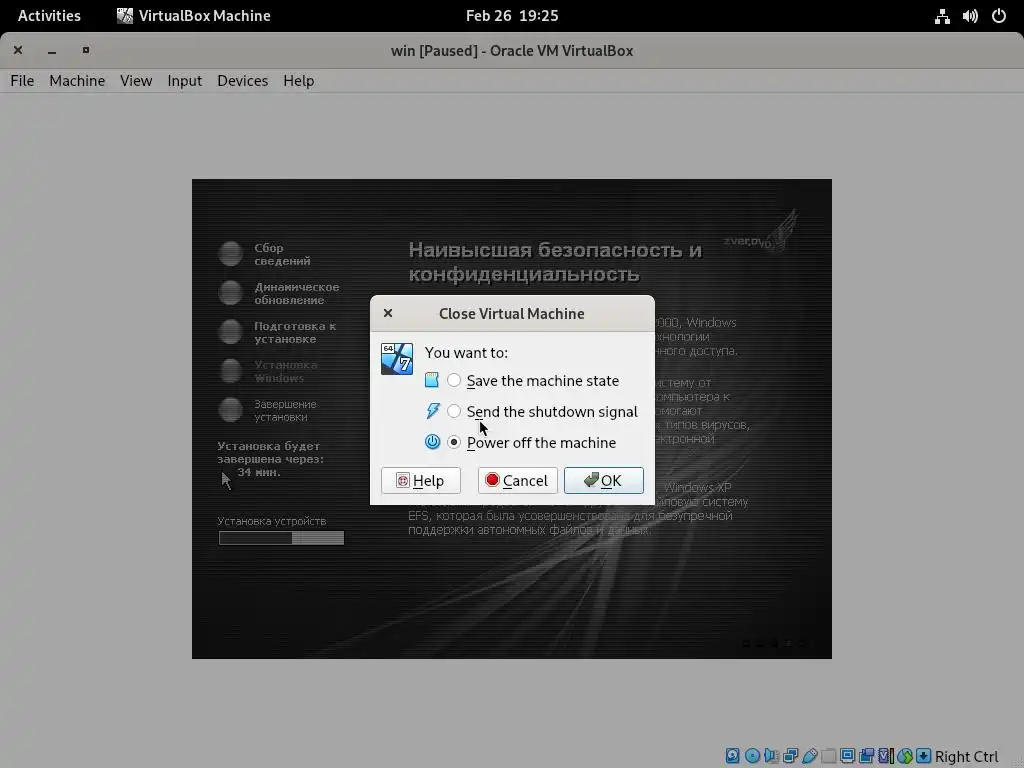This screenshot has width=1024, height=768.
Task: Click the keyboard capture arrow status icon
Action: [923, 756]
